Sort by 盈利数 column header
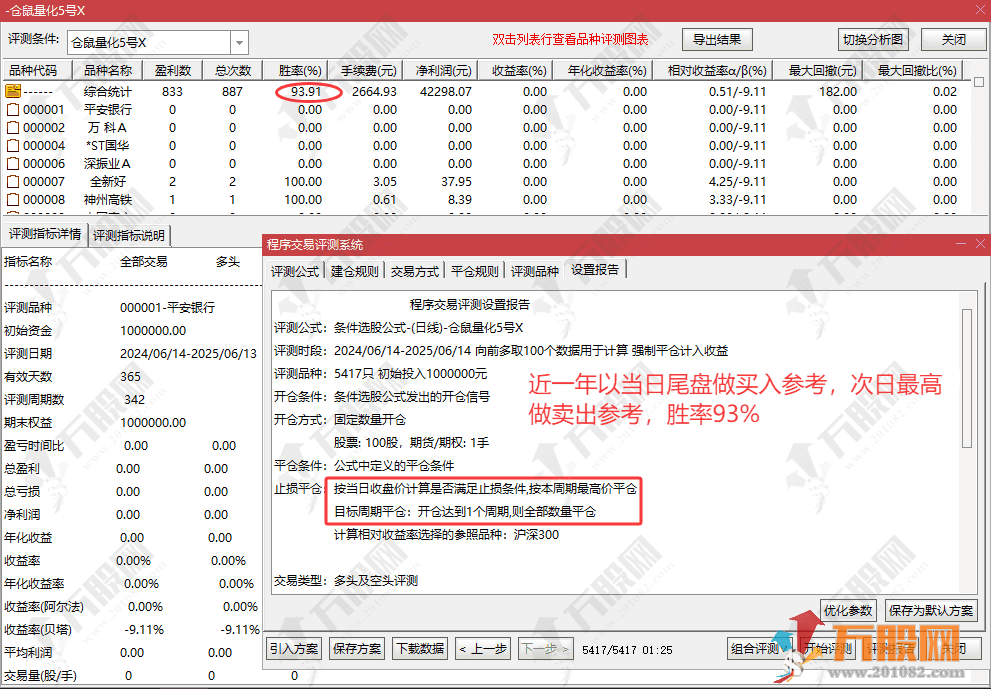The image size is (991, 689). pyautogui.click(x=173, y=70)
